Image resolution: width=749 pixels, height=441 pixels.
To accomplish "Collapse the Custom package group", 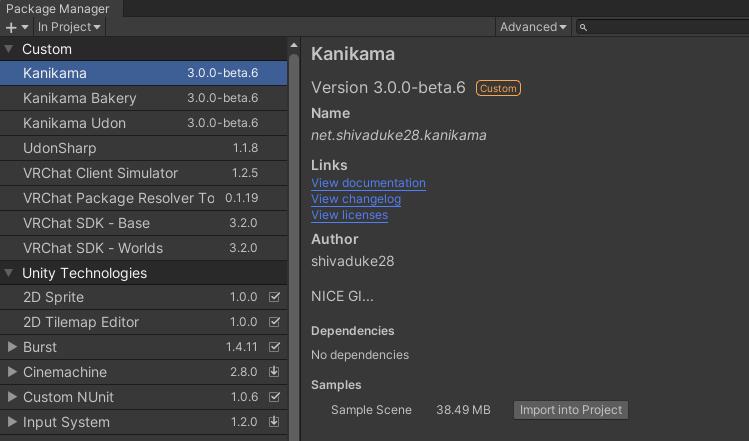I will pyautogui.click(x=9, y=49).
